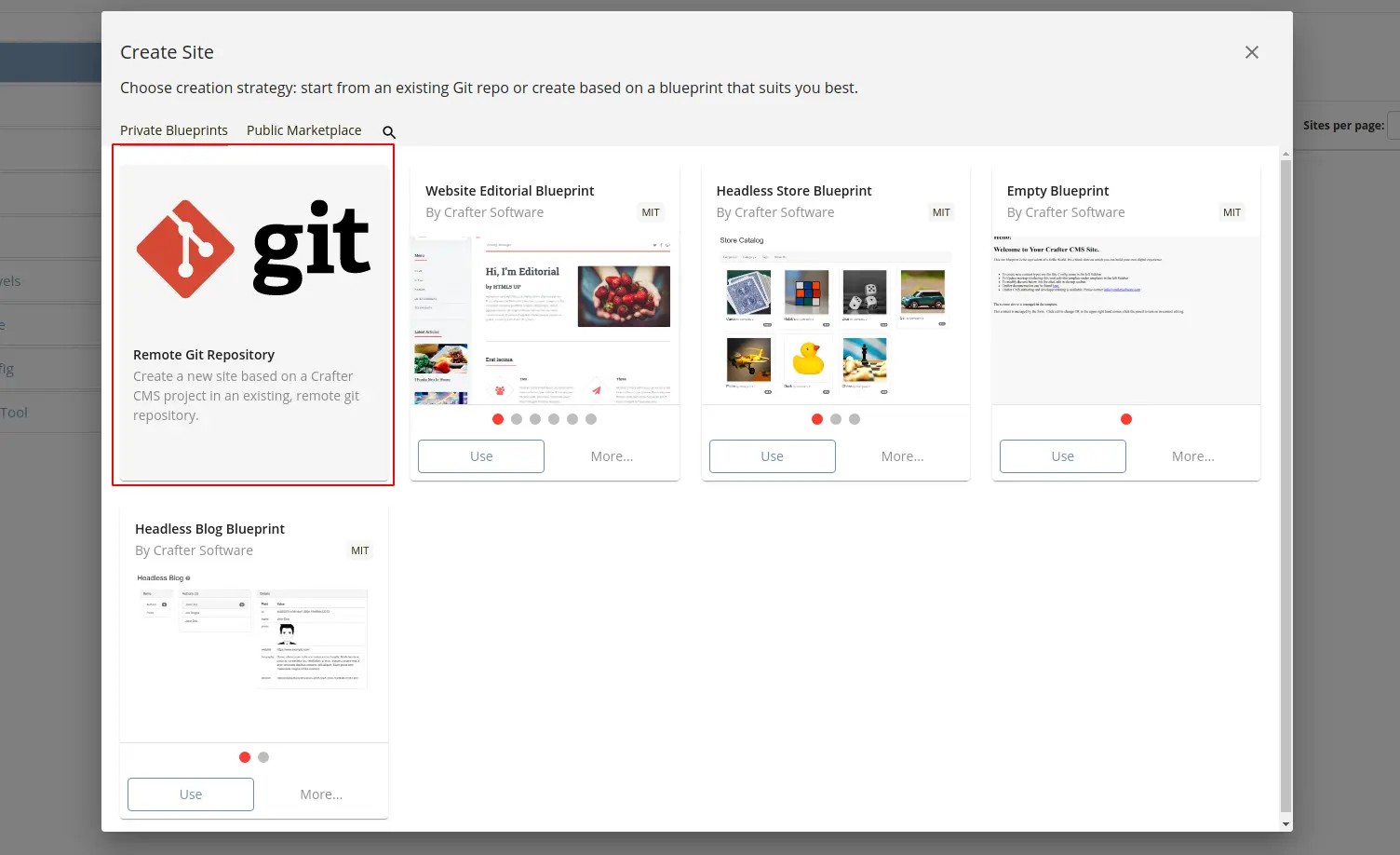Image resolution: width=1400 pixels, height=855 pixels.
Task: Open More details for Headless Store Blueprint
Action: 902,456
